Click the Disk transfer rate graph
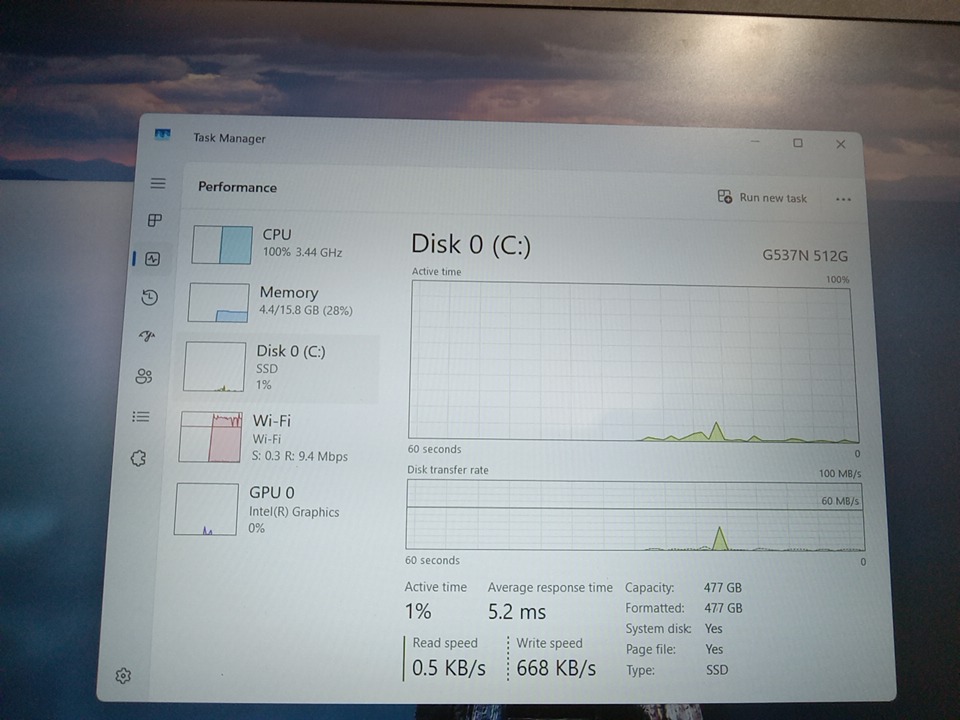The image size is (960, 720). click(x=634, y=516)
